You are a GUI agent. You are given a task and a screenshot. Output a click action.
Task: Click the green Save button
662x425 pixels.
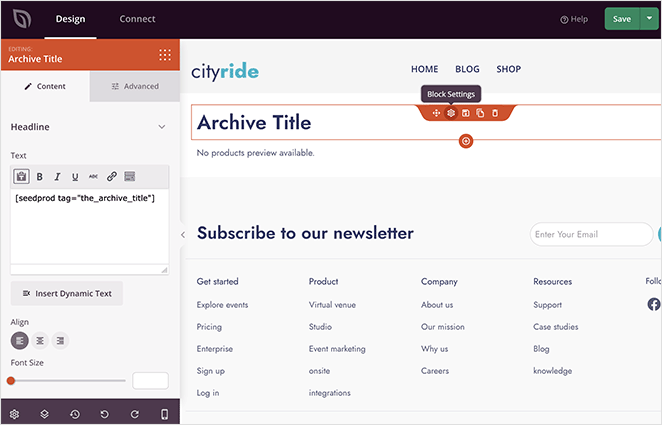[621, 19]
